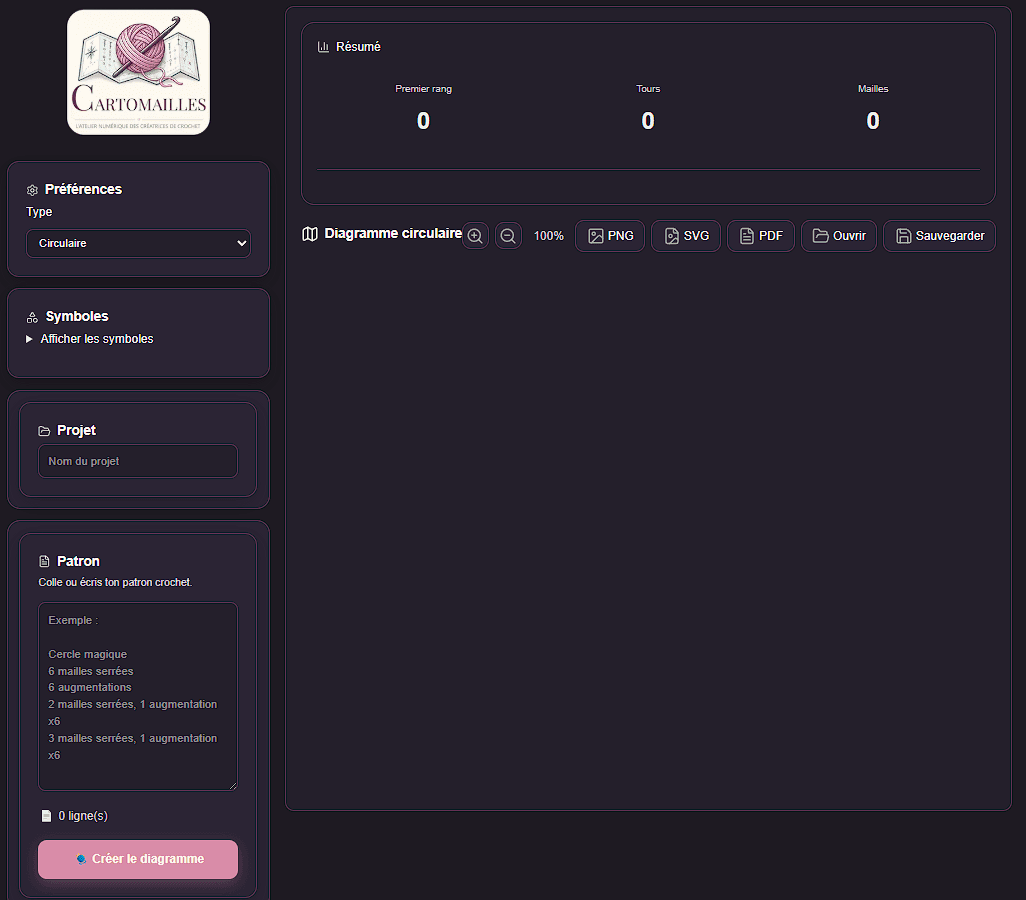Screen dimensions: 1026x900
Task: Click the Créer le diagramme button
Action: [x=138, y=859]
